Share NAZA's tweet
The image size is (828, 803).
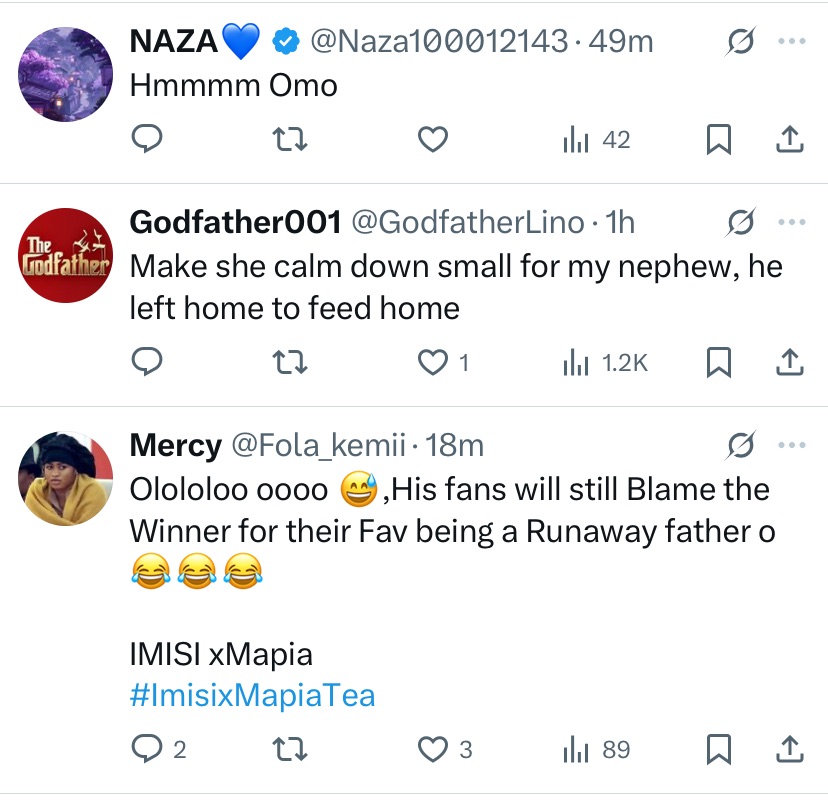tap(790, 140)
